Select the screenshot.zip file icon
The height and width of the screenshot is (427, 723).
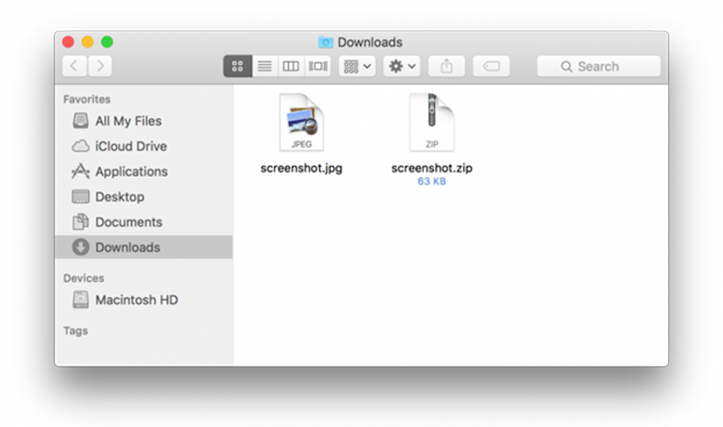(x=432, y=122)
